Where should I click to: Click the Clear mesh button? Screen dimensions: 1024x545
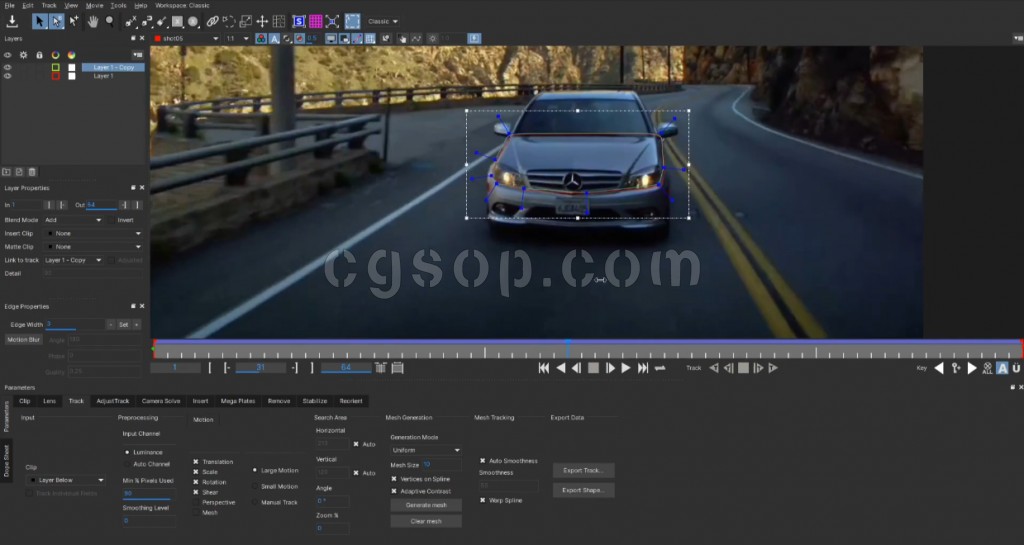click(426, 521)
